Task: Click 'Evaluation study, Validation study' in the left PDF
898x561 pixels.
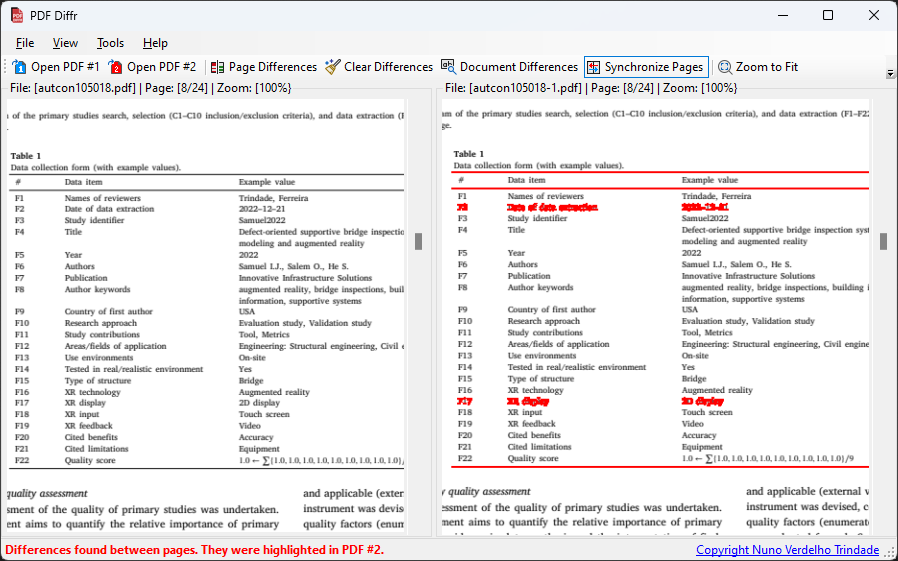Action: 305,323
